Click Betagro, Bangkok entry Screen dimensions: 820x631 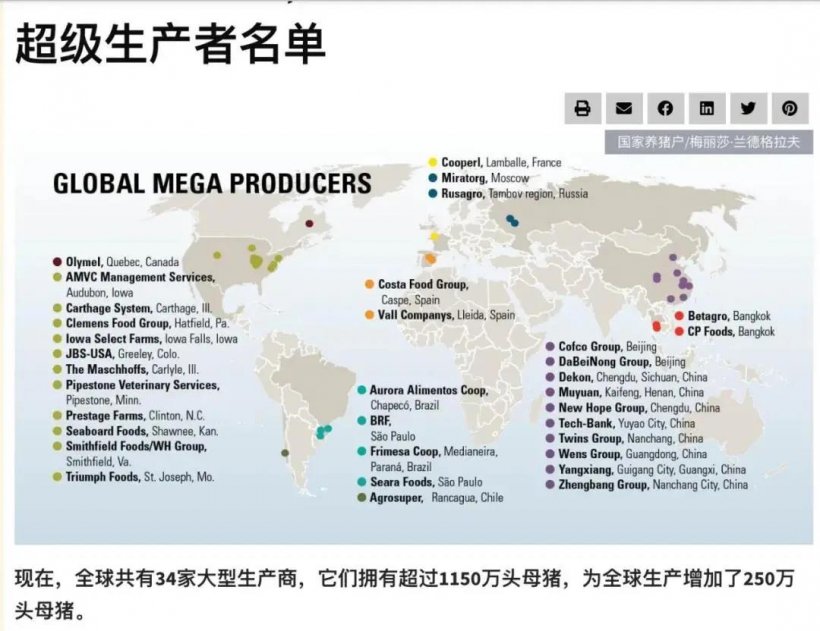(x=723, y=316)
